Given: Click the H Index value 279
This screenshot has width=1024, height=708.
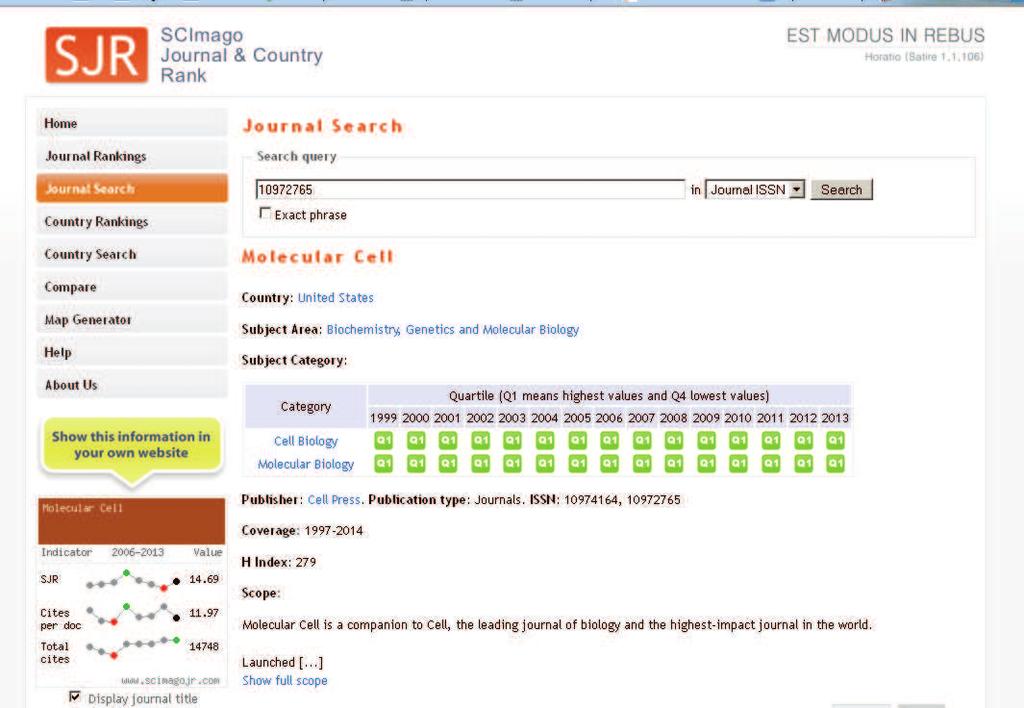Looking at the screenshot, I should [306, 562].
